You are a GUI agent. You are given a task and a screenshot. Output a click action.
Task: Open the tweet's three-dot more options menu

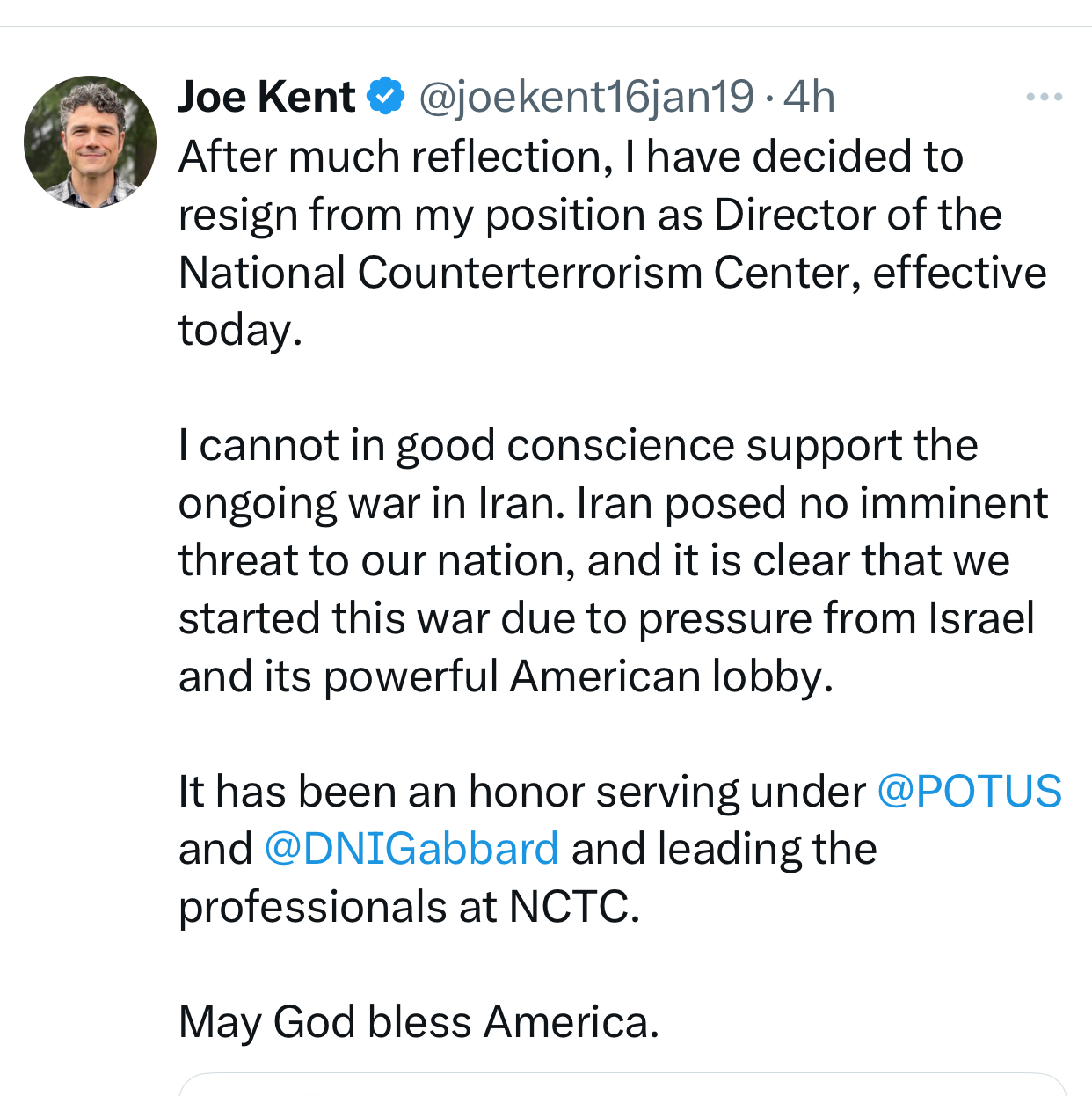click(1044, 97)
